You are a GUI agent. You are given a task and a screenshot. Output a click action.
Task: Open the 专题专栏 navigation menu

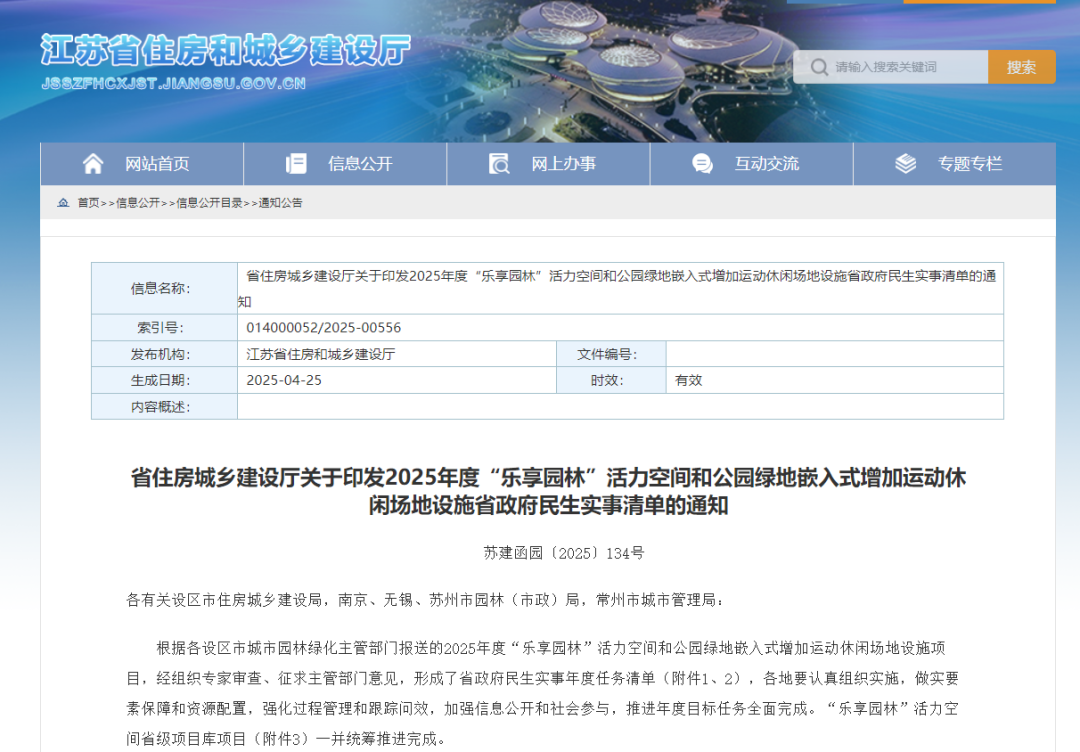click(970, 164)
